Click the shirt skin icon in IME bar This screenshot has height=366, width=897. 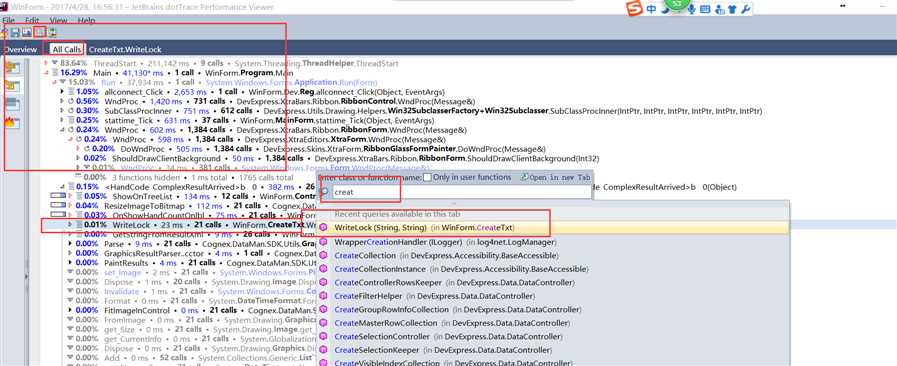tap(732, 10)
